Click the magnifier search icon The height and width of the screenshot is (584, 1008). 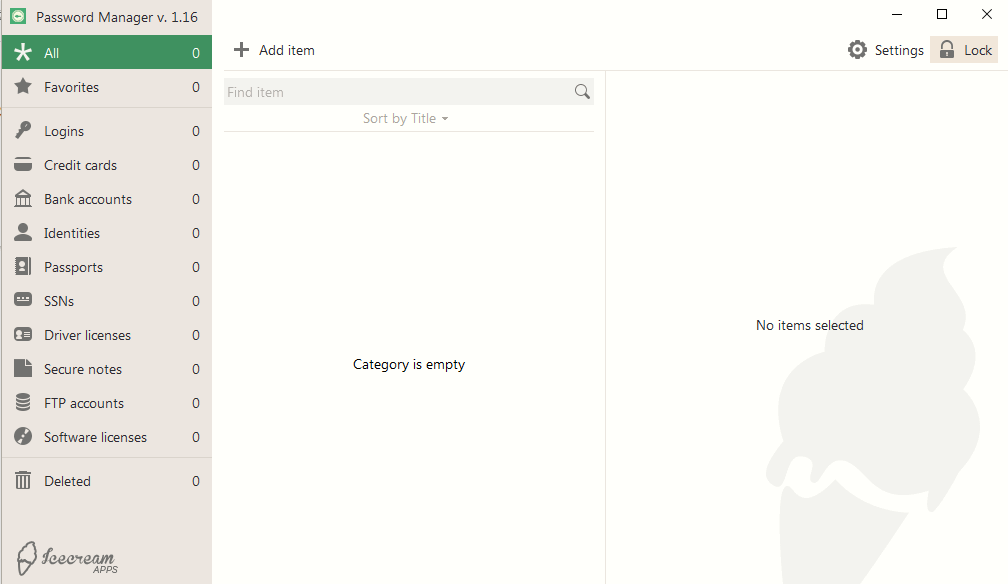click(x=582, y=92)
